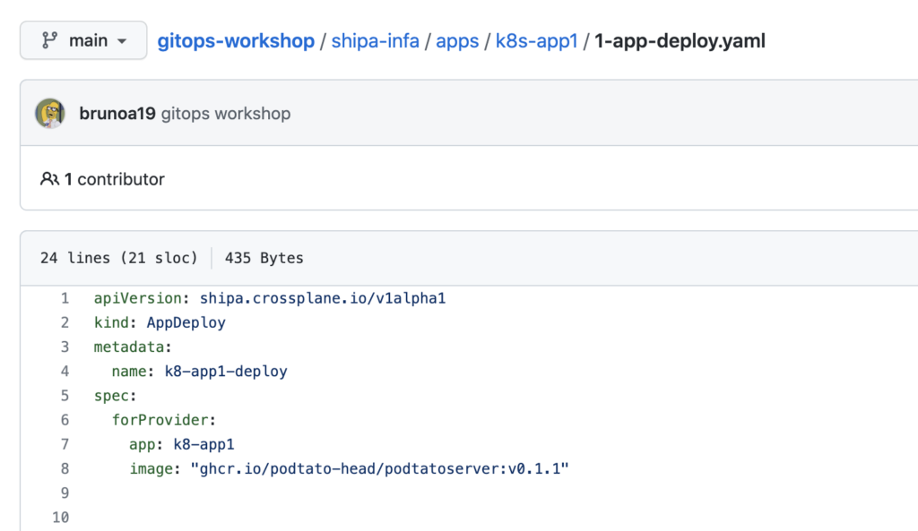
Task: Open the brunoa19 user profile link
Action: tap(117, 113)
